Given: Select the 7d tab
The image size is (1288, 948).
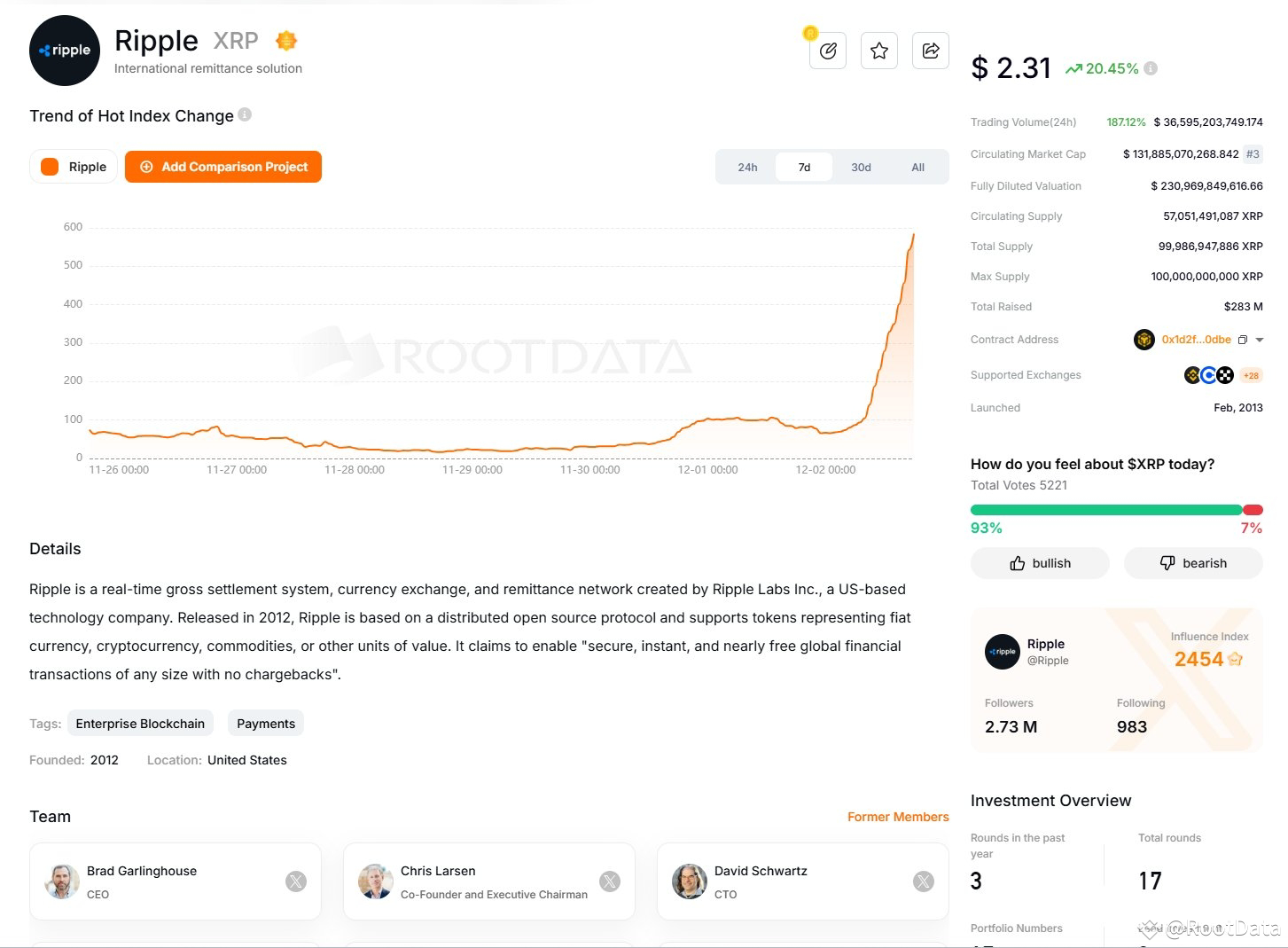Looking at the screenshot, I should (803, 167).
